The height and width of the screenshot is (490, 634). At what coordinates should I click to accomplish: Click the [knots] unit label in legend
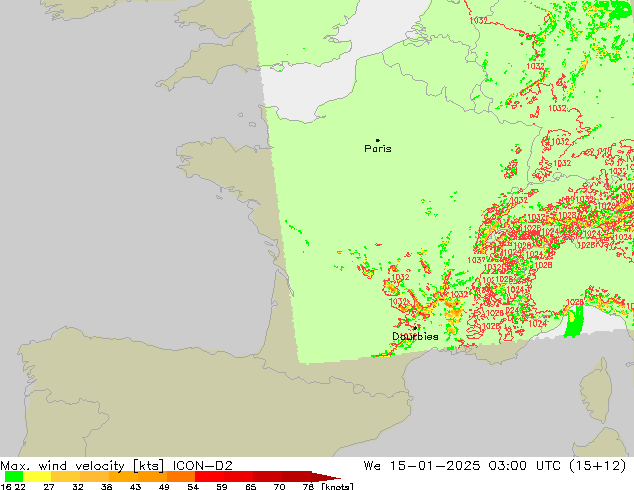(337, 487)
